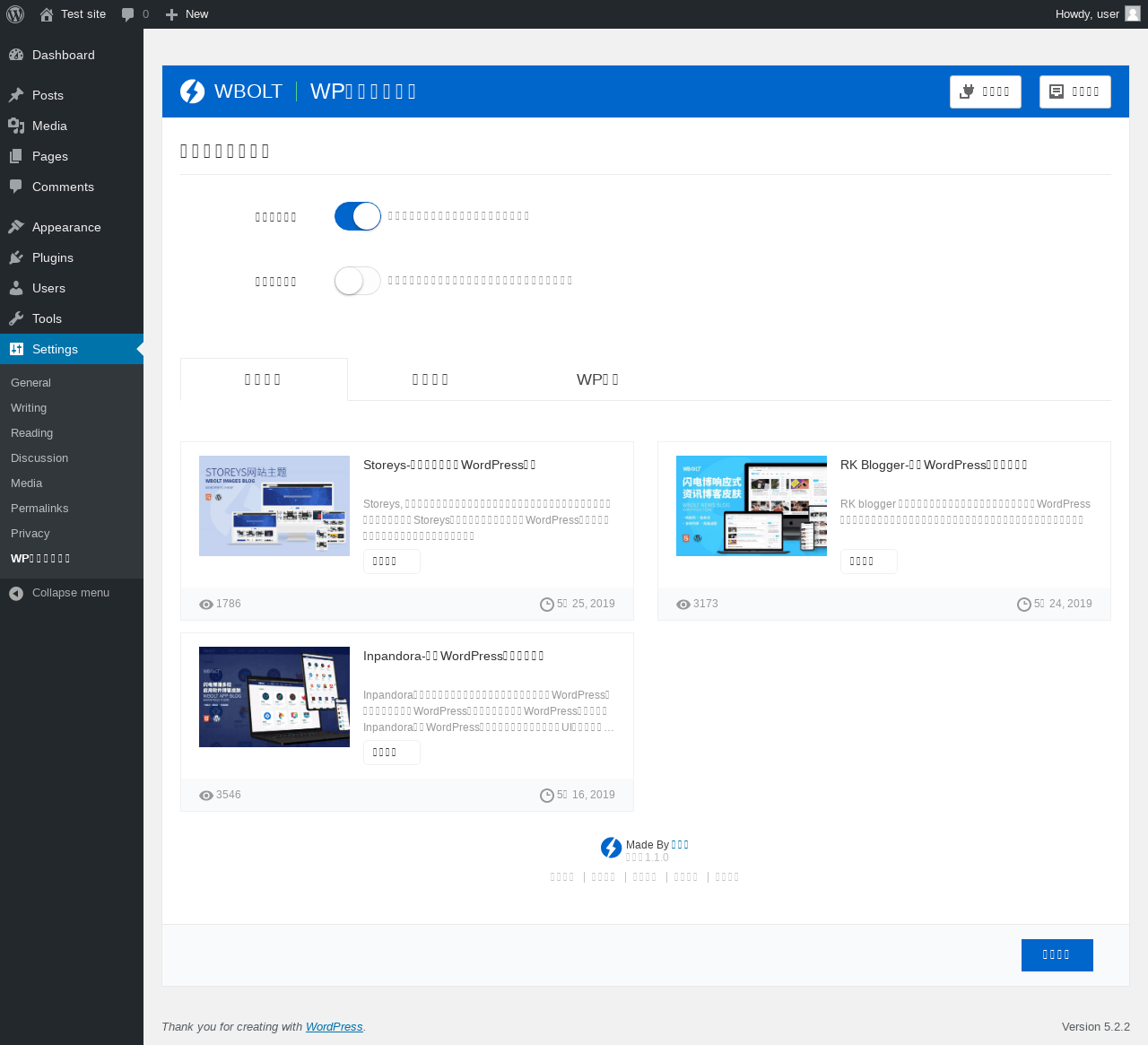The width and height of the screenshot is (1148, 1045).
Task: Open Users in the sidebar
Action: pos(72,288)
